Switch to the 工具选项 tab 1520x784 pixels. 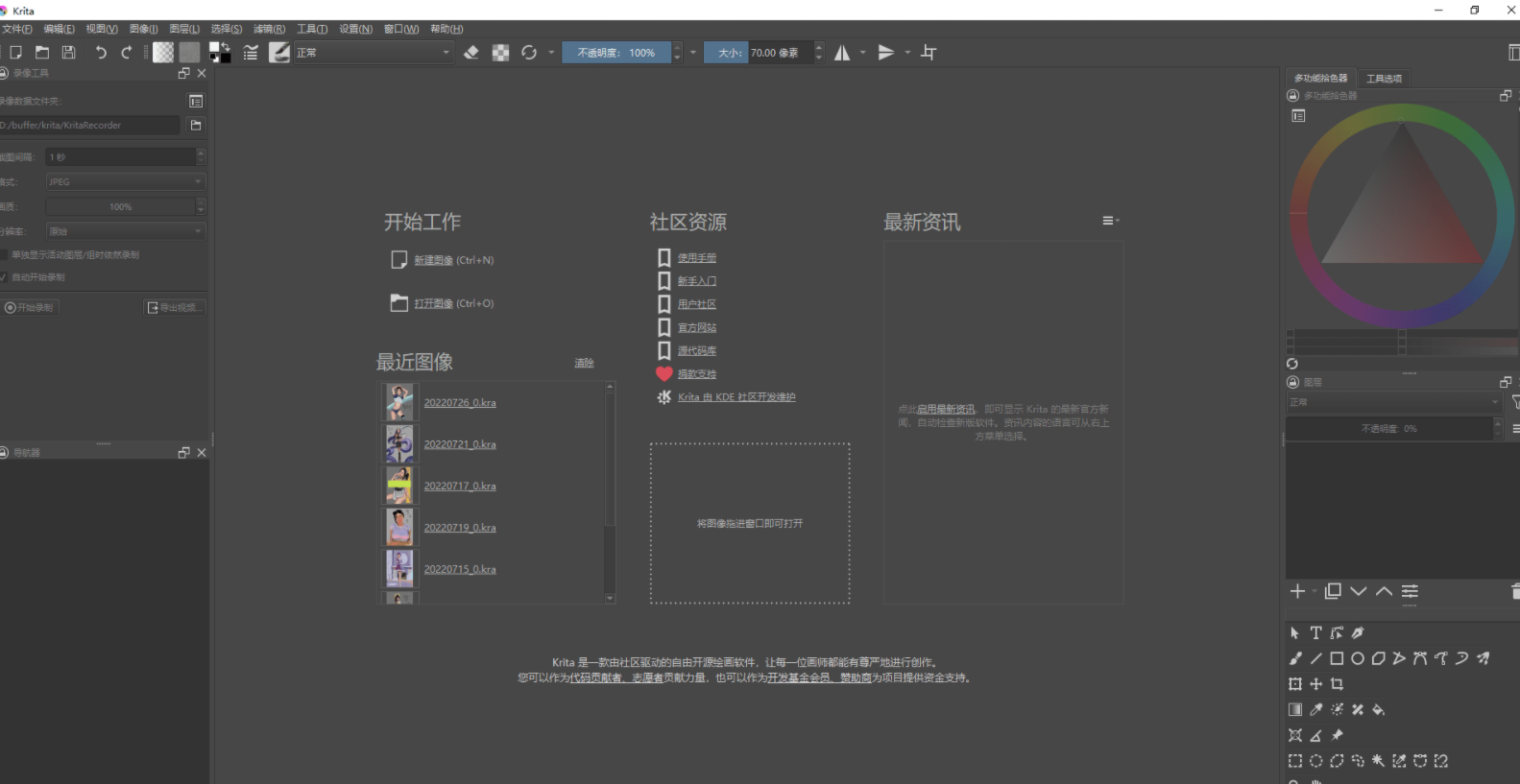pos(1384,78)
